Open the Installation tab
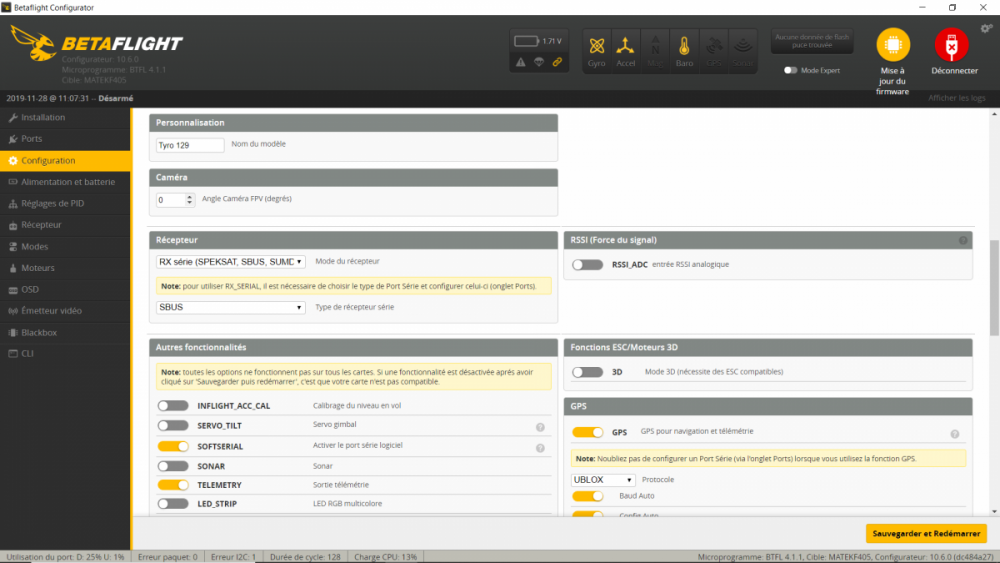The width and height of the screenshot is (1000, 563). coord(65,117)
